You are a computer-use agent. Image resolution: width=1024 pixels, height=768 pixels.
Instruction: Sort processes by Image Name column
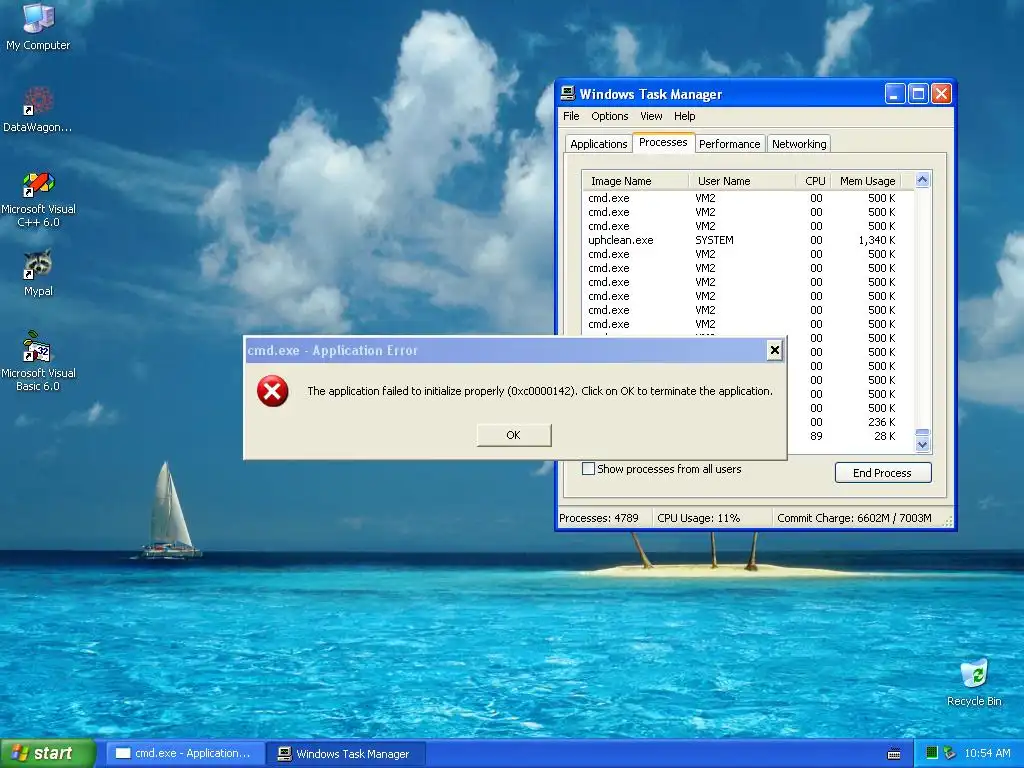[635, 181]
